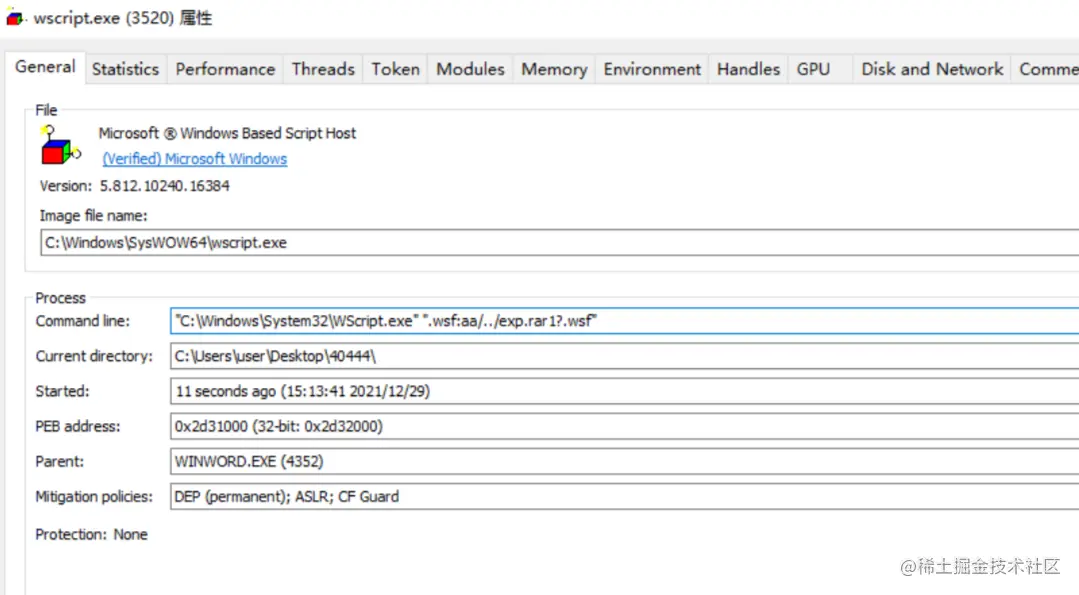Click the Process group label
Image resolution: width=1079 pixels, height=595 pixels.
coord(61,298)
